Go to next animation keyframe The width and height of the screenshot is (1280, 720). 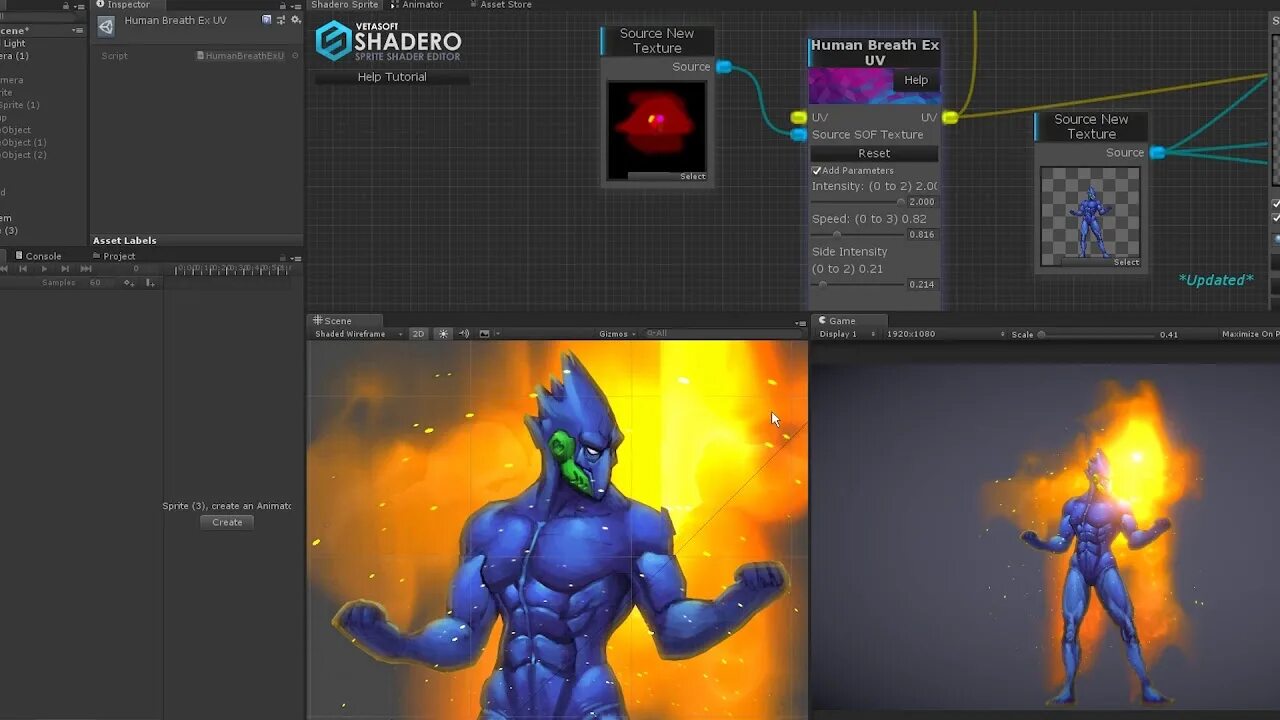tap(64, 269)
